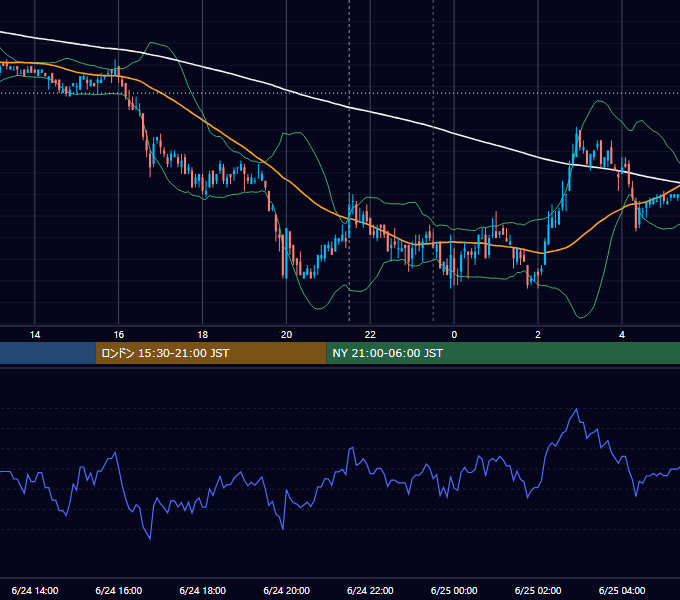Click the 6/25 04:00 label on oscillator axis
This screenshot has width=680, height=600.
click(622, 590)
